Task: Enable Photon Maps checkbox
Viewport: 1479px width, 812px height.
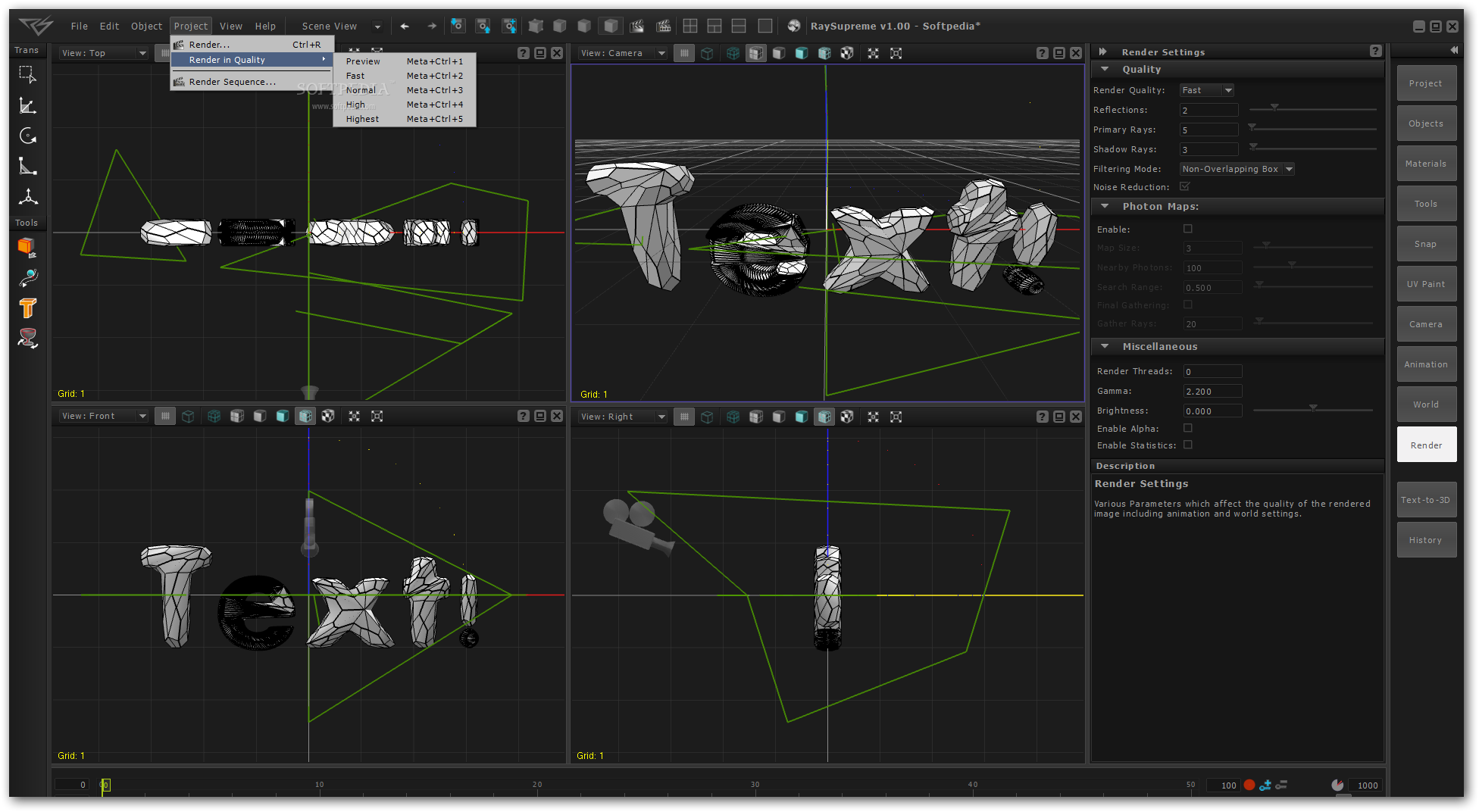Action: pos(1187,229)
